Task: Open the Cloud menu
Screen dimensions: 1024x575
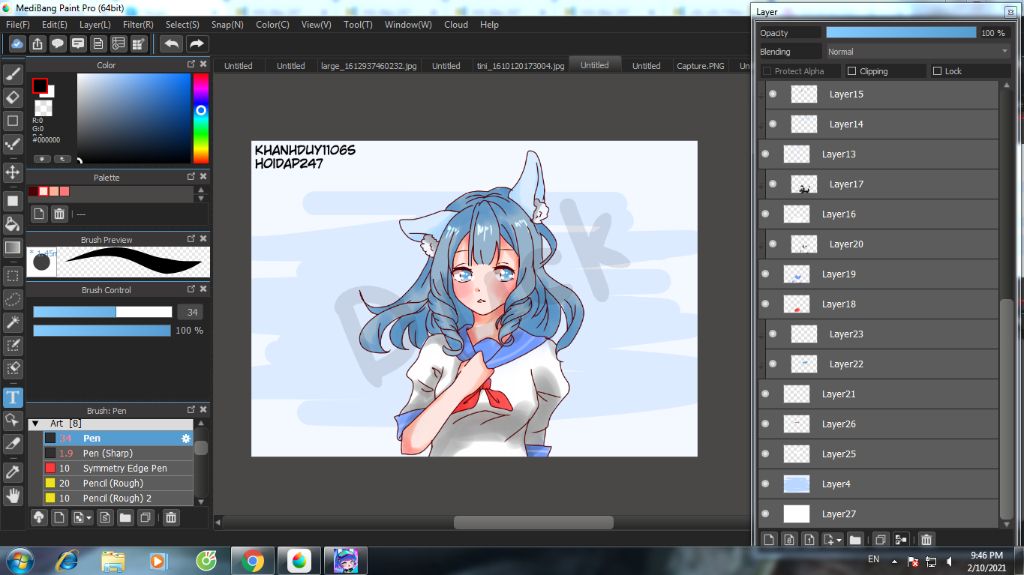Action: (x=456, y=24)
